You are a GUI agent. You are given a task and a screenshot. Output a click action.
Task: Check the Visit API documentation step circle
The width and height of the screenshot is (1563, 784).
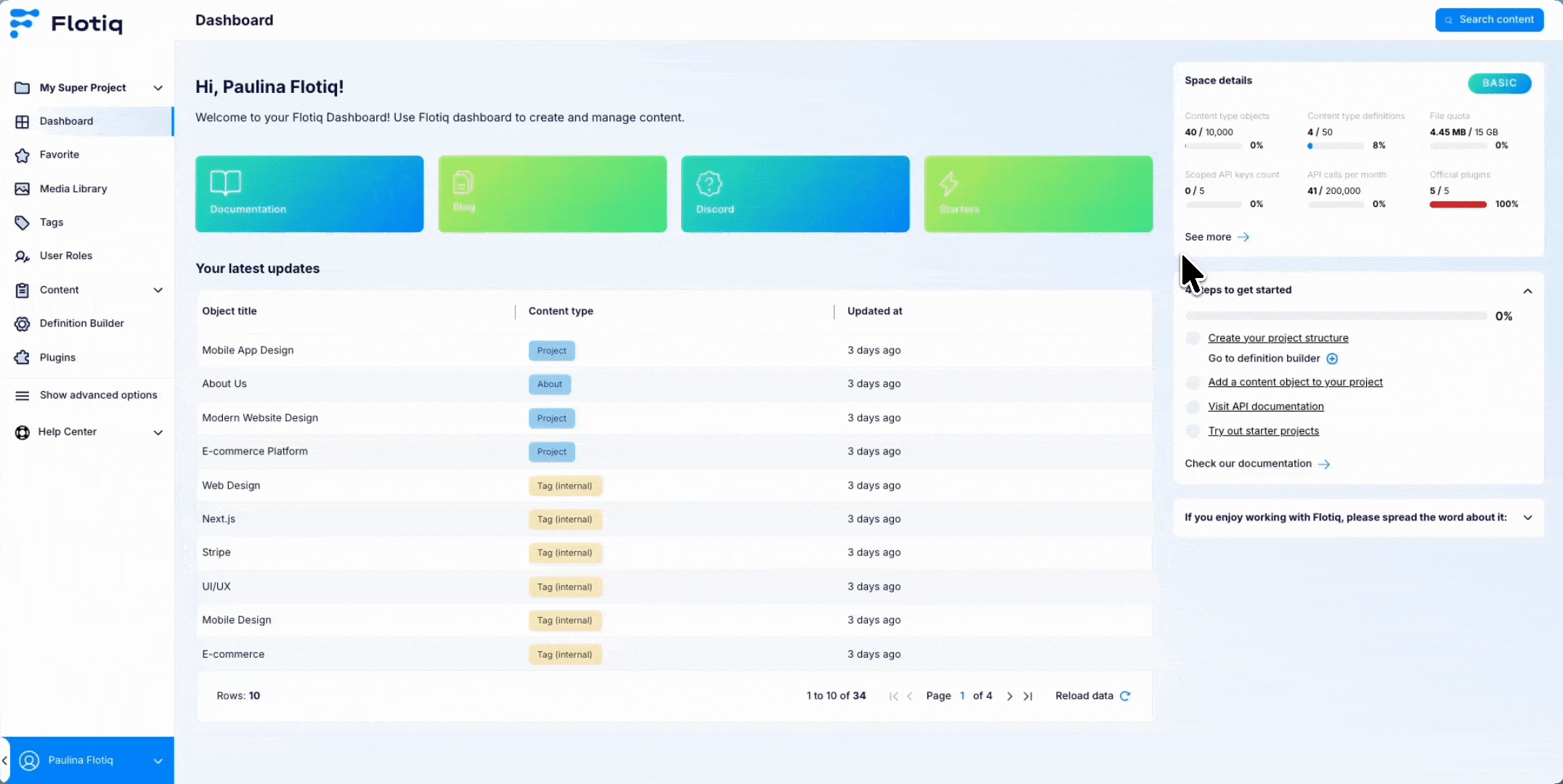tap(1193, 407)
